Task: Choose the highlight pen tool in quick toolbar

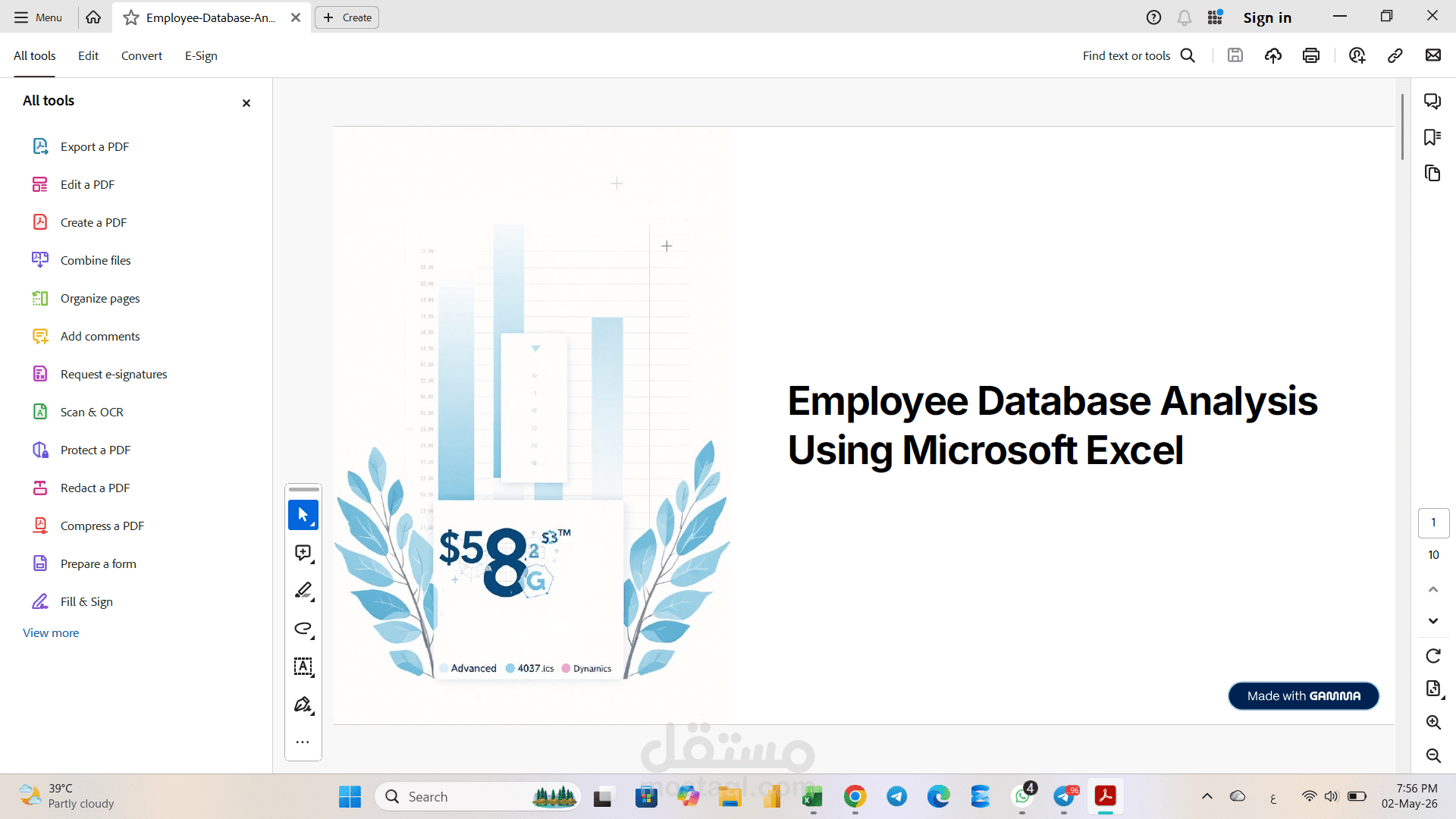Action: pos(303,591)
